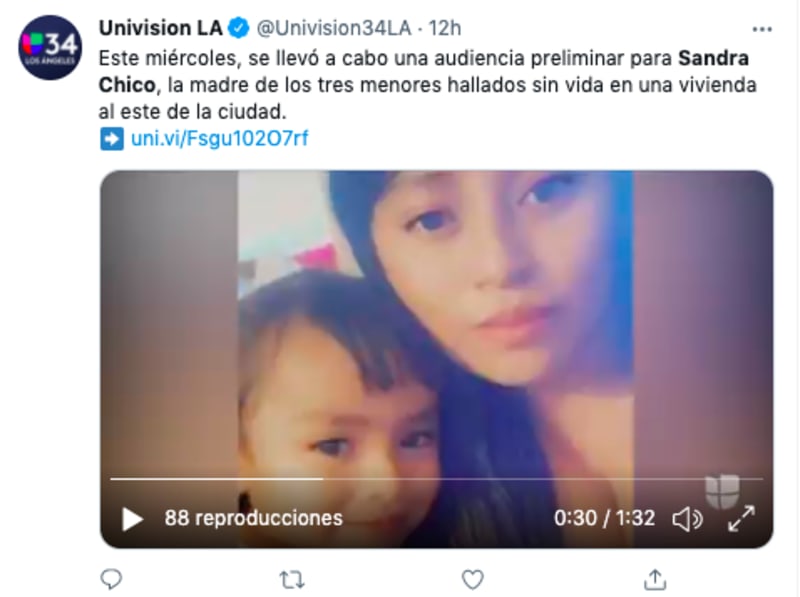Click the 88 reproducciones view count
The width and height of the screenshot is (800, 597).
254,518
